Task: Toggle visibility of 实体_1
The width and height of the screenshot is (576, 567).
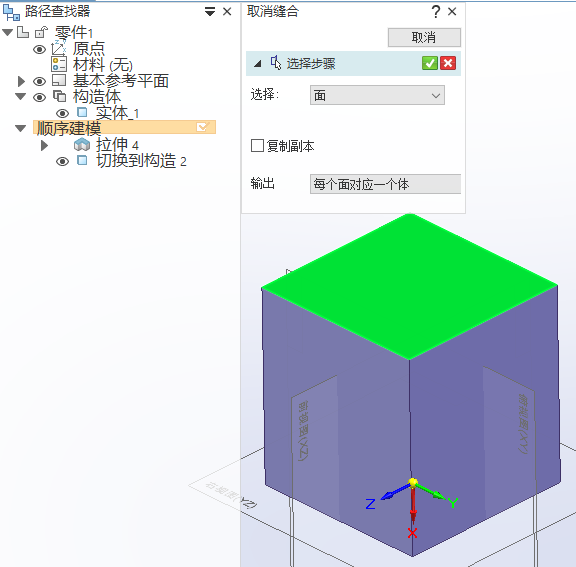Action: (62, 113)
